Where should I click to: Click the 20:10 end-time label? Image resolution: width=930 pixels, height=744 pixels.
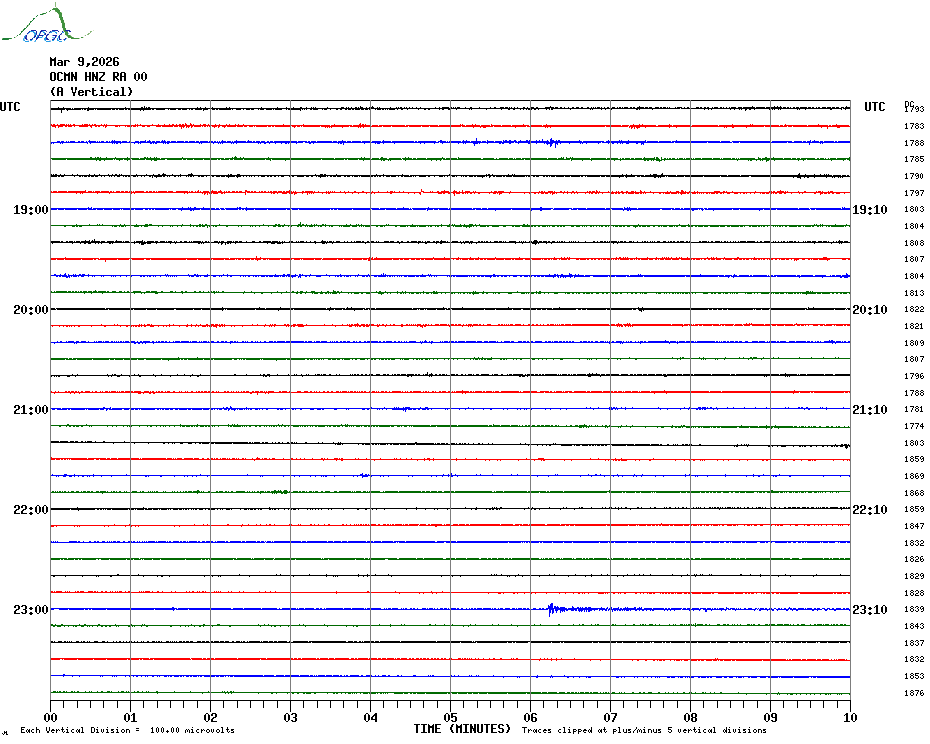pos(869,310)
